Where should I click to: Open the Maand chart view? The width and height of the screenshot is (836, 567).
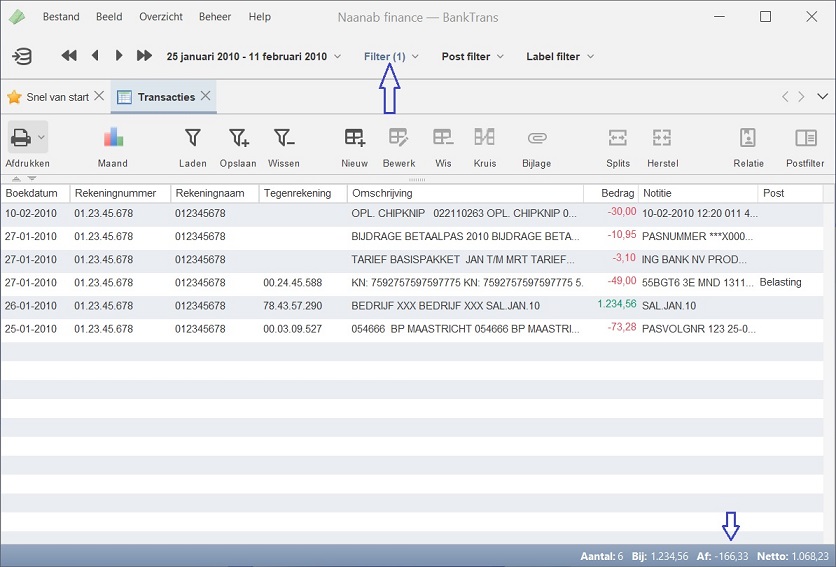point(113,138)
